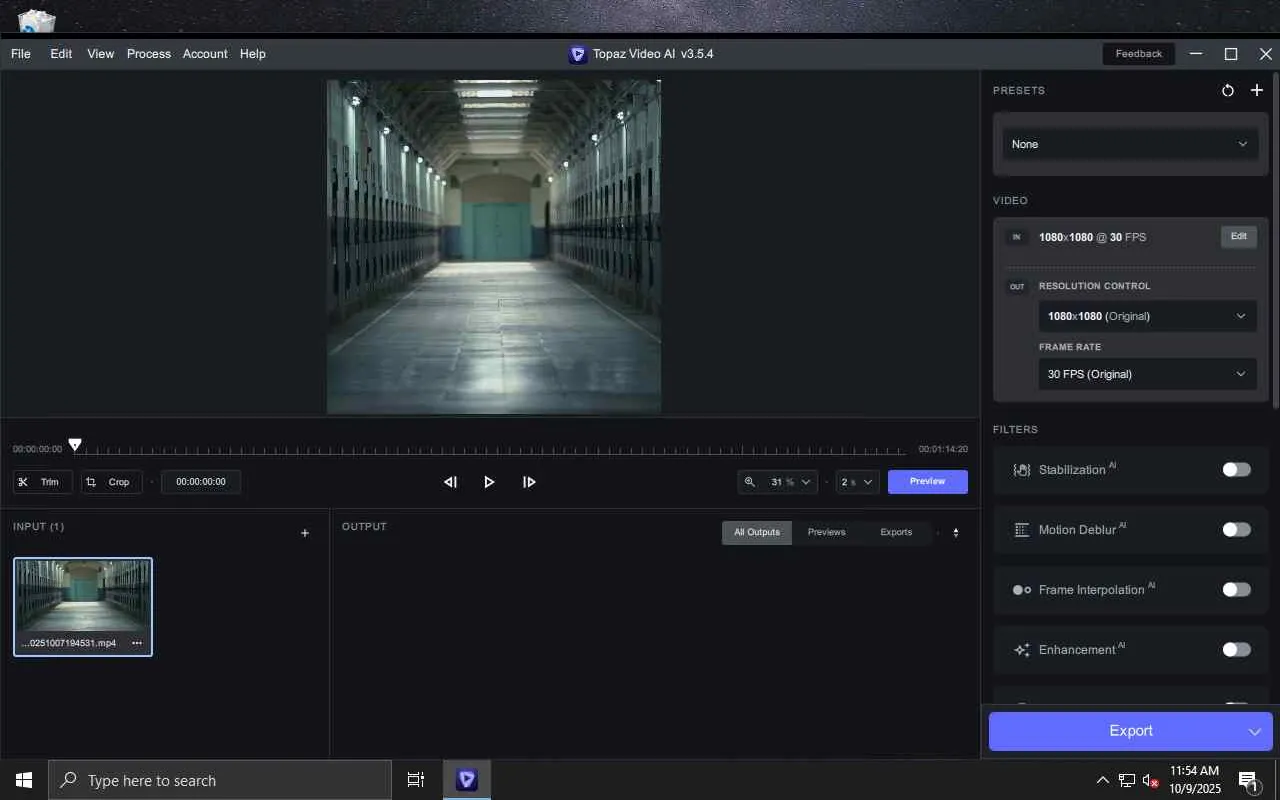
Task: Click the output sort order icon
Action: pos(955,533)
